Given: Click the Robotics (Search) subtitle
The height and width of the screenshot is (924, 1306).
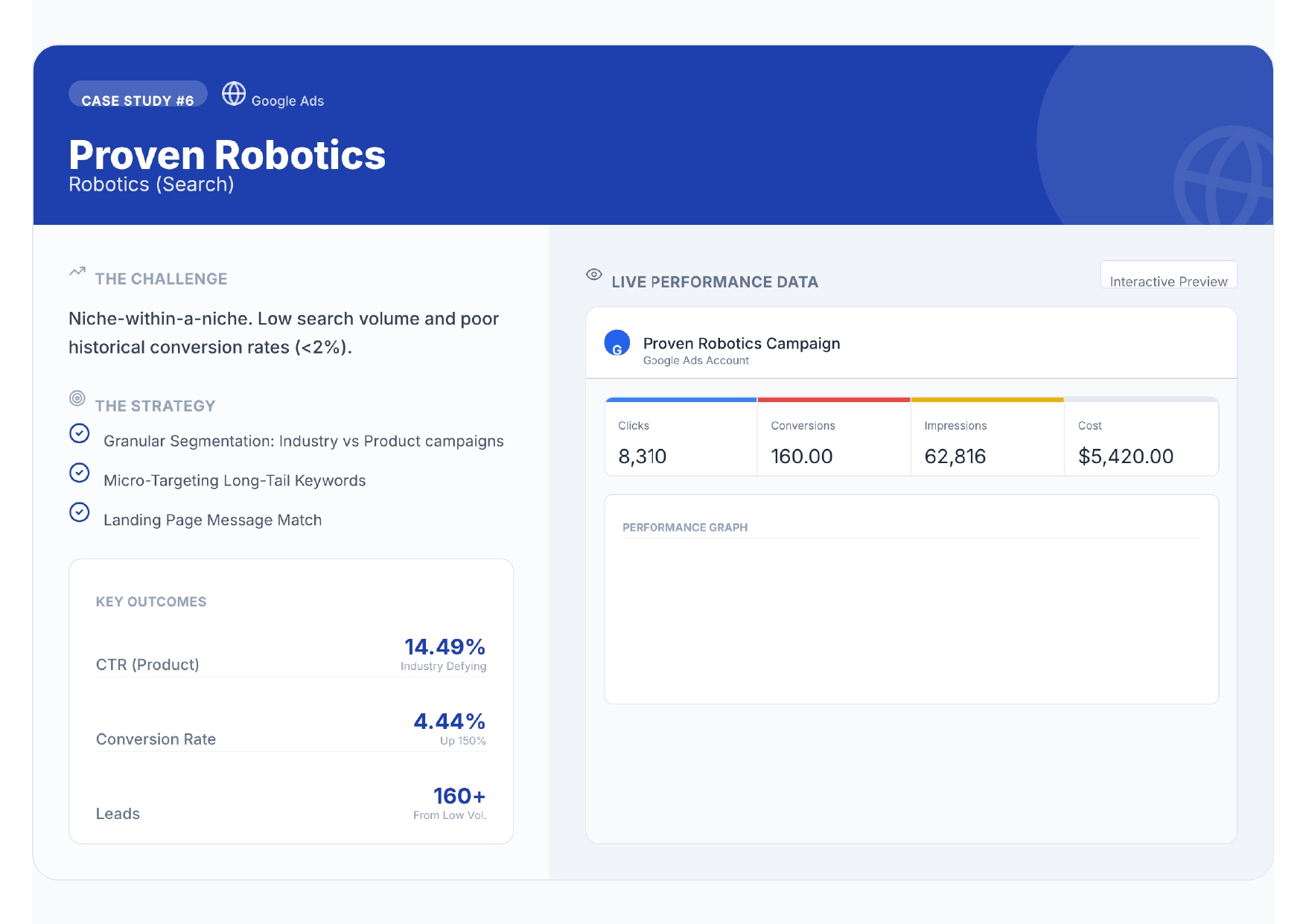Looking at the screenshot, I should pyautogui.click(x=151, y=185).
